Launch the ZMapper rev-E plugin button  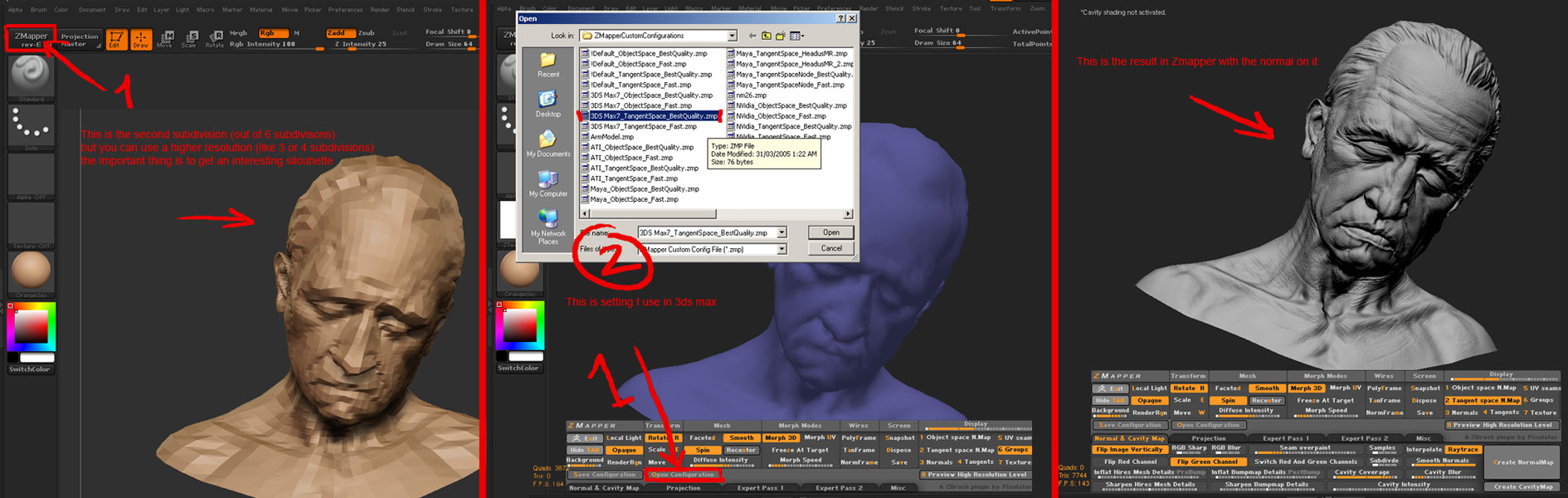point(31,39)
